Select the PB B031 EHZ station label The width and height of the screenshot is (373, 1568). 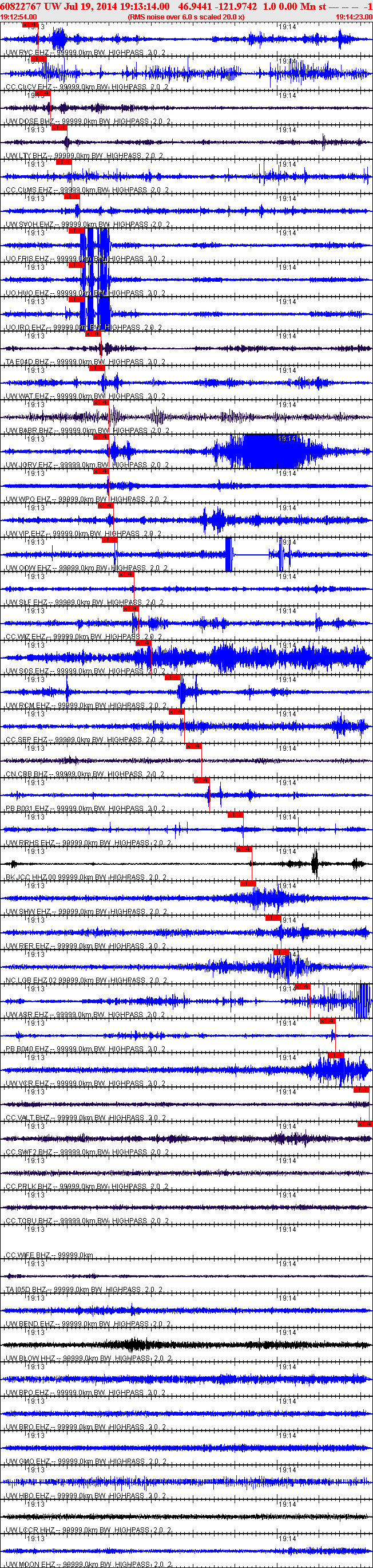[x=27, y=809]
